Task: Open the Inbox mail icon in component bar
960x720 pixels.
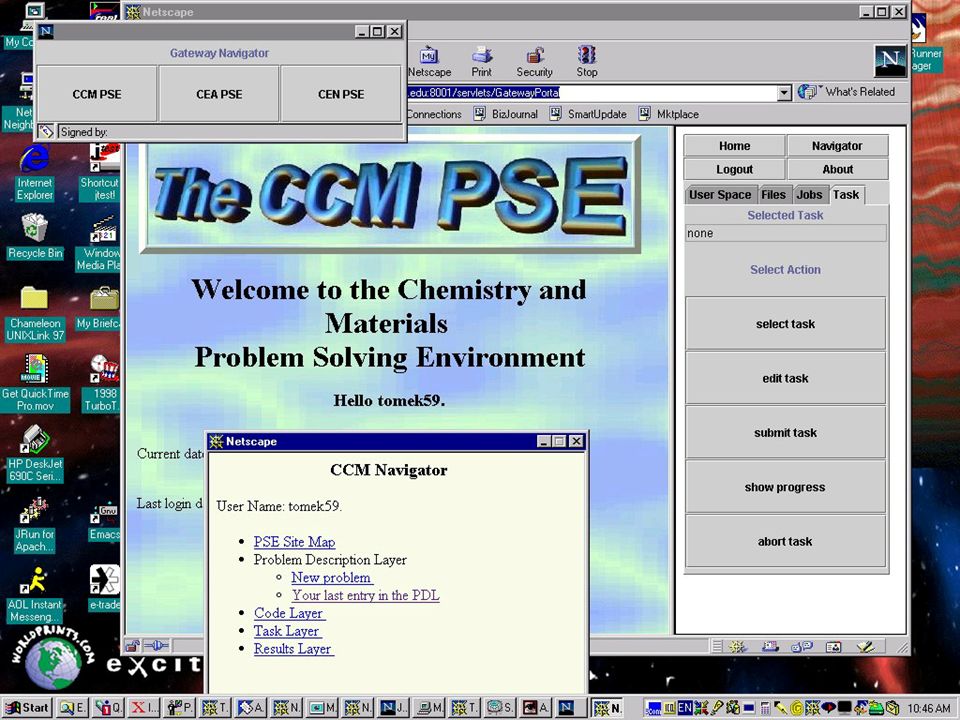Action: (770, 646)
